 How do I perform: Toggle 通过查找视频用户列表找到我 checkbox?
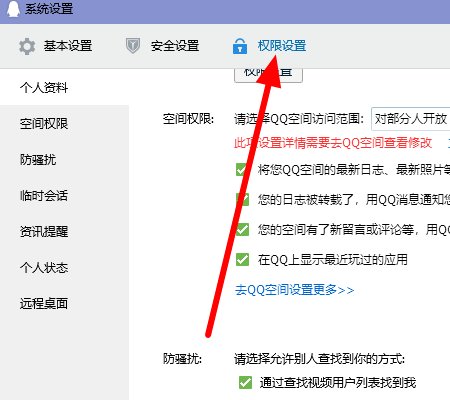coord(245,382)
